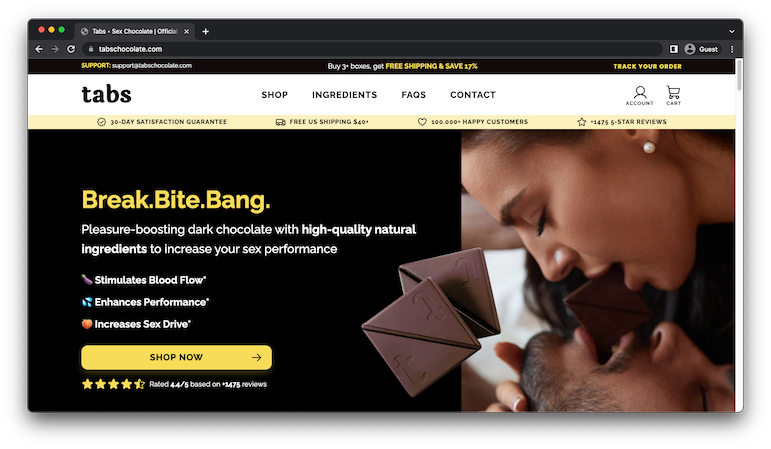Click the address bar showing tabschocolate.com
Viewport: 771px width, 449px height.
(374, 49)
